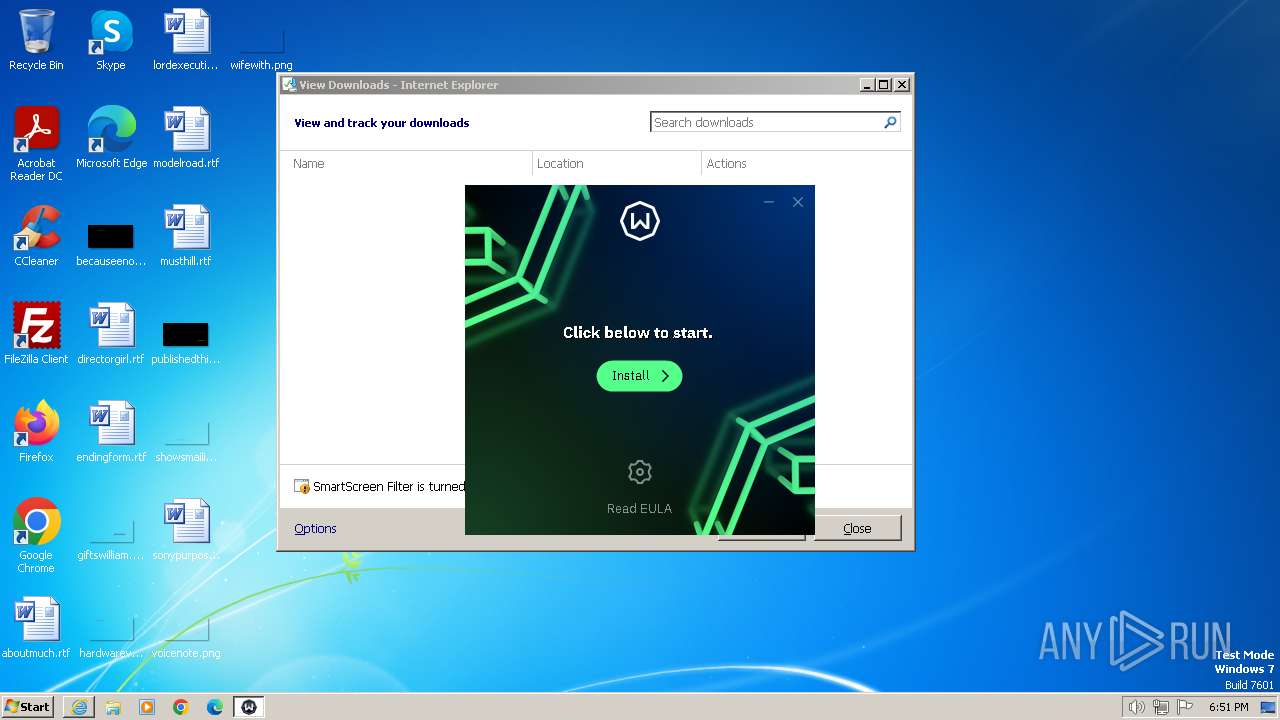Image resolution: width=1280 pixels, height=720 pixels.
Task: Click the search magnifier icon in View Downloads
Action: click(x=890, y=122)
